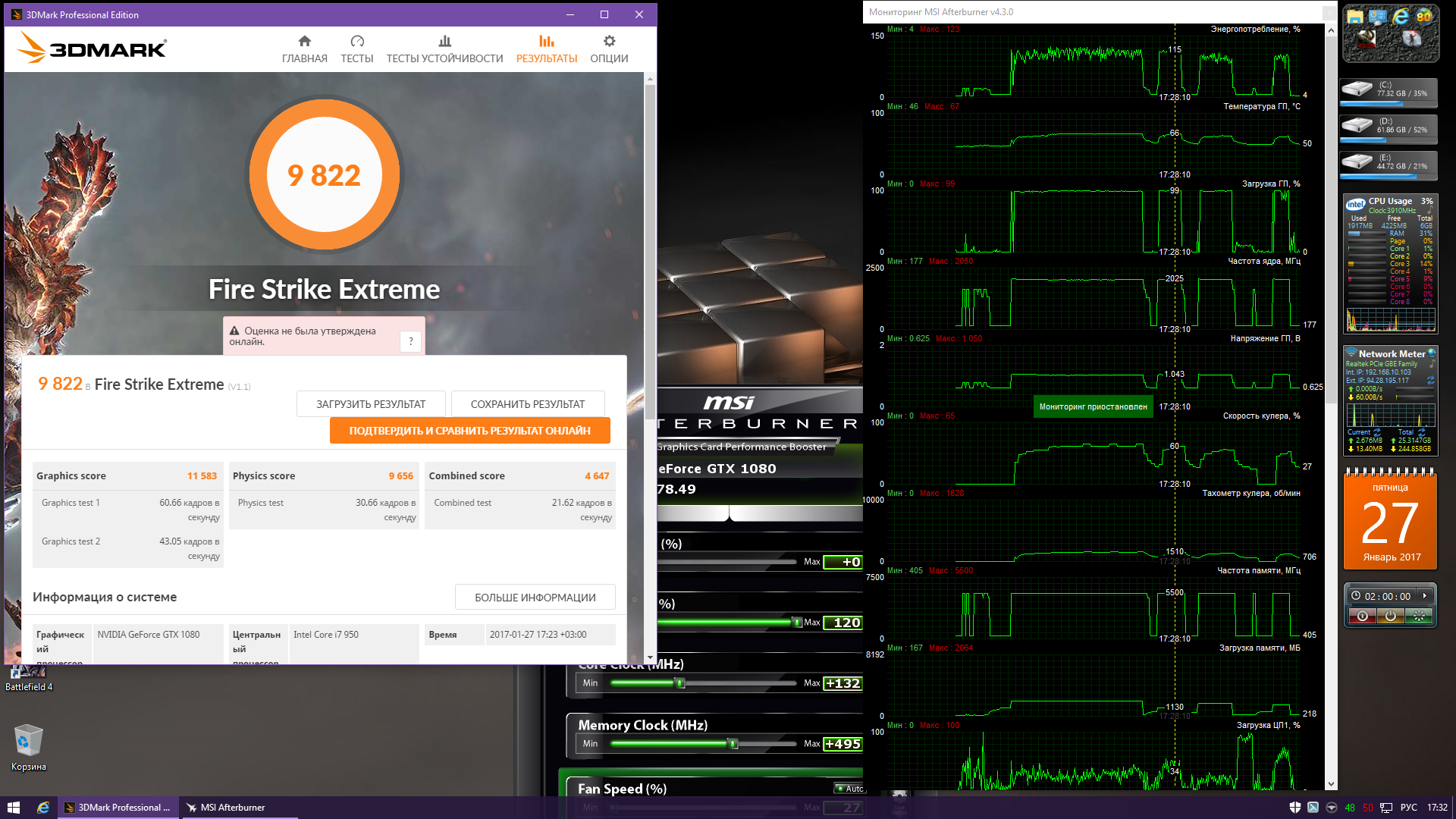The image size is (1456, 819).
Task: Click the question mark help button
Action: pyautogui.click(x=410, y=341)
